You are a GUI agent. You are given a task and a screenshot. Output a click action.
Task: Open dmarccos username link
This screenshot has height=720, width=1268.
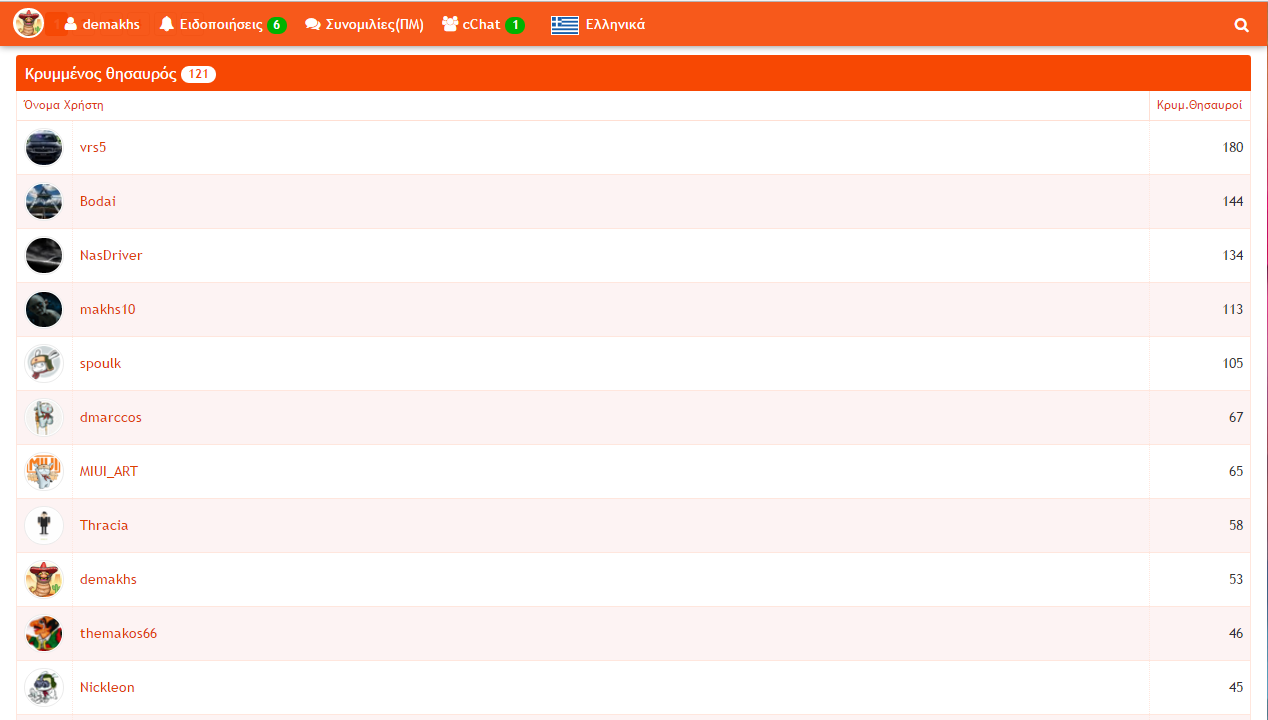(111, 417)
